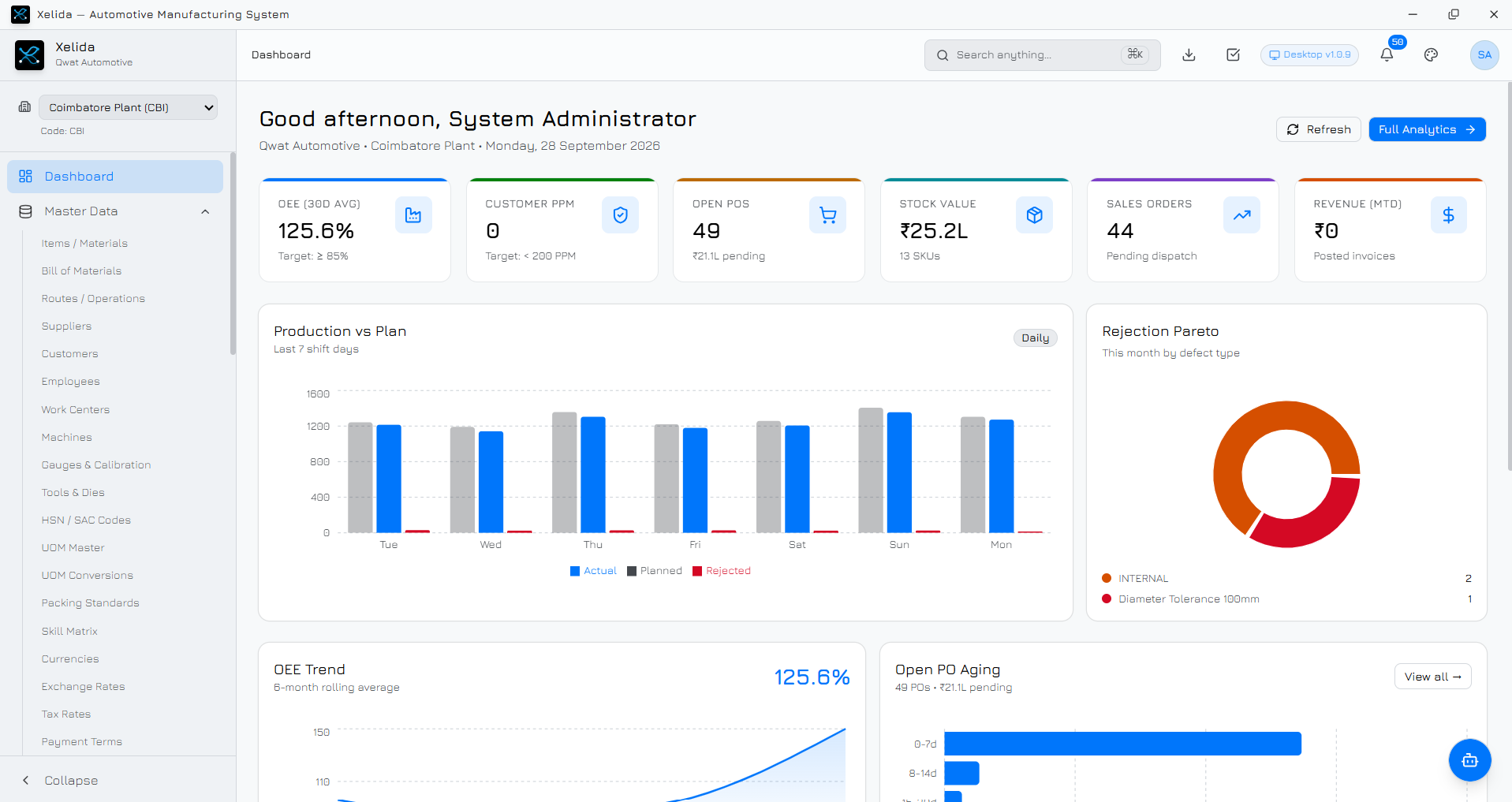Click View all in Open PO Aging
The height and width of the screenshot is (802, 1512).
1432,677
